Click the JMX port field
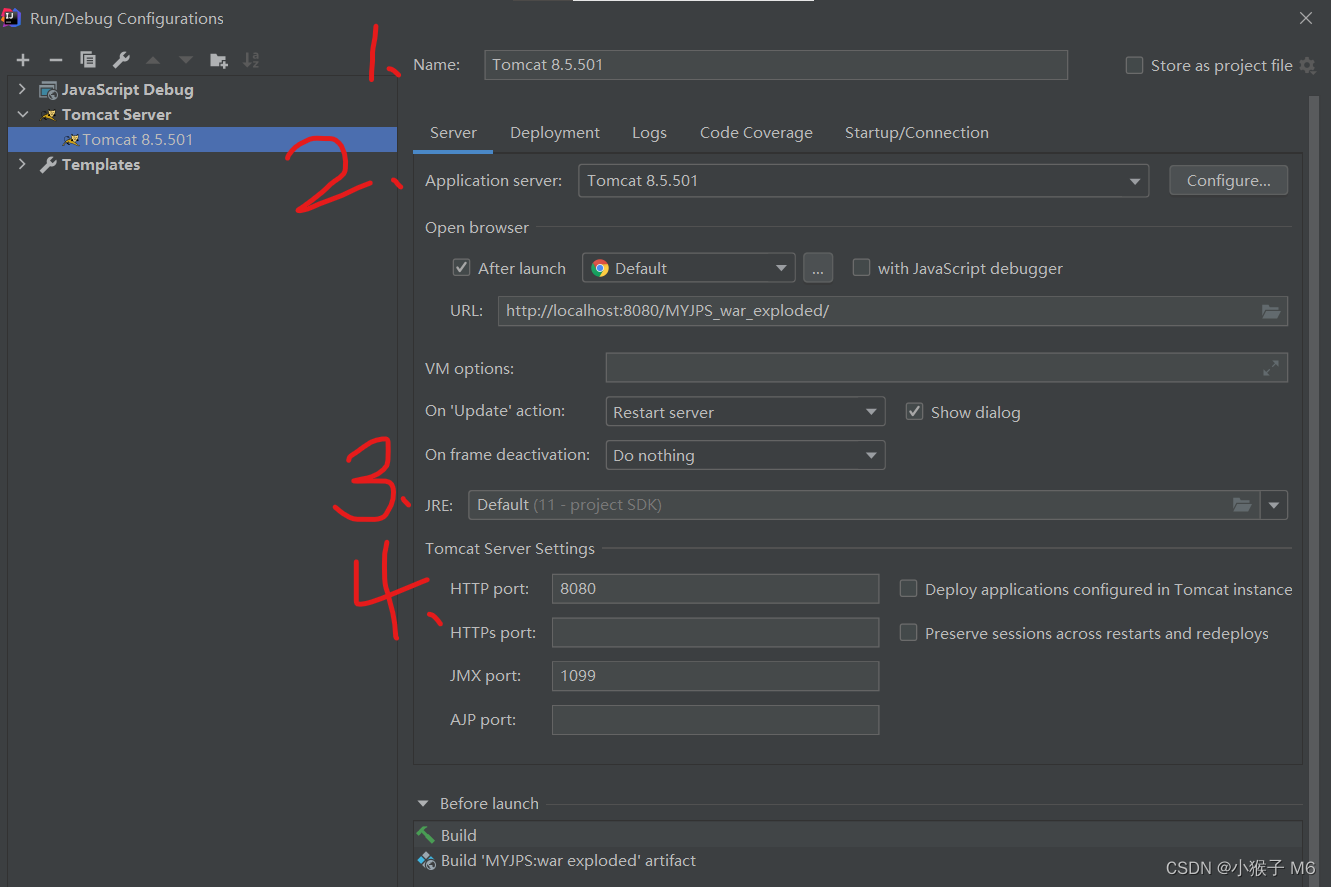 [x=715, y=676]
